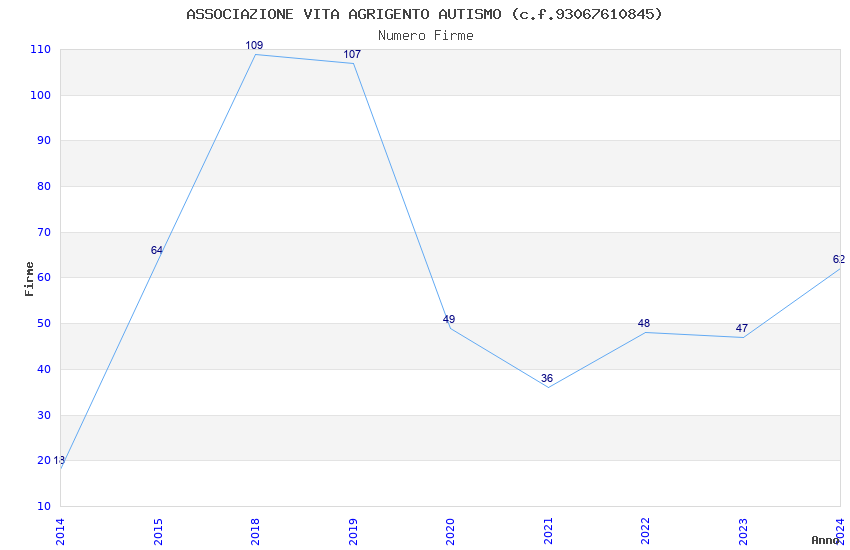This screenshot has width=850, height=550.
Task: Click the y-axis tick label 40
Action: [x=44, y=370]
